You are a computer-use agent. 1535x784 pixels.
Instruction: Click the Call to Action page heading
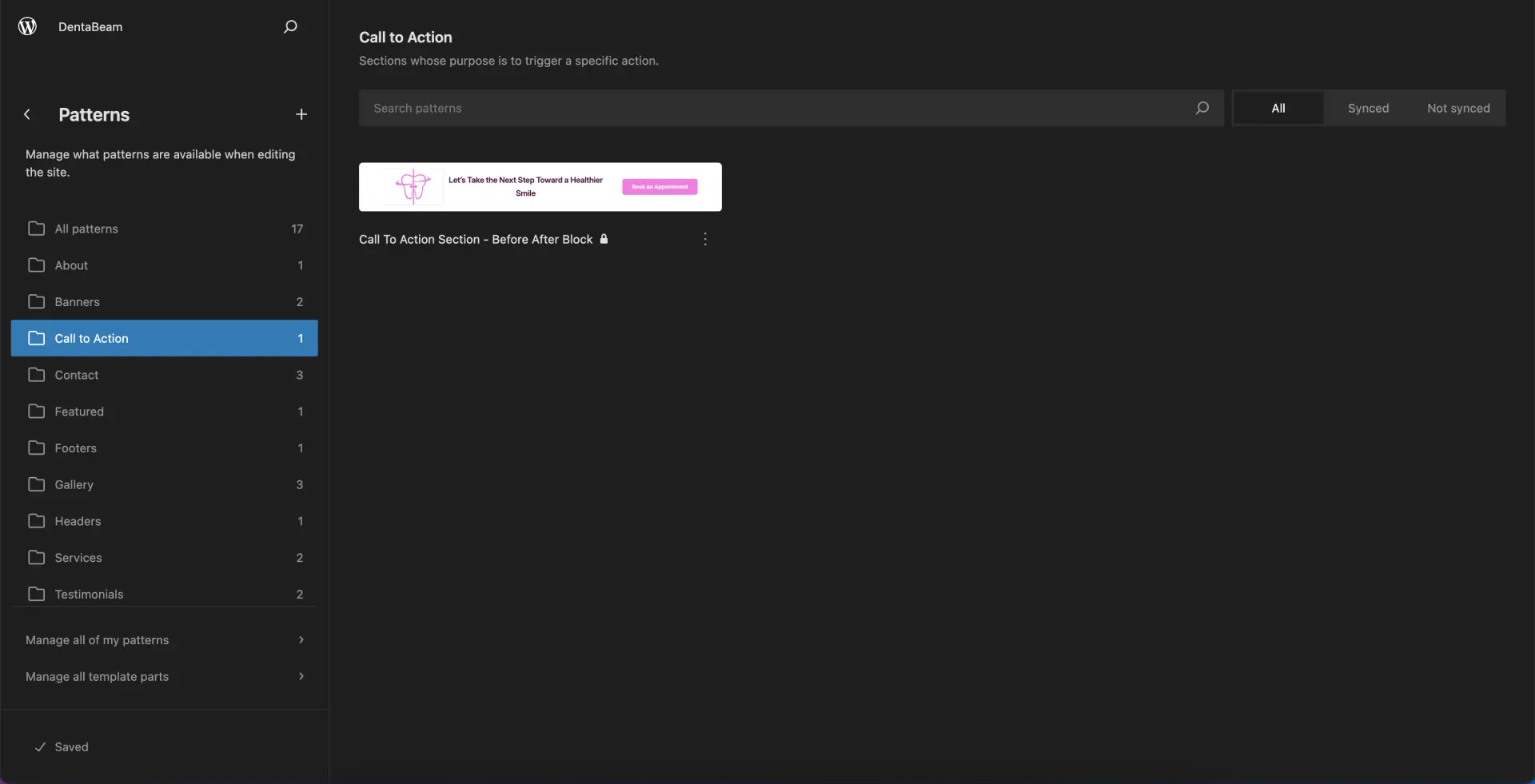click(x=405, y=37)
